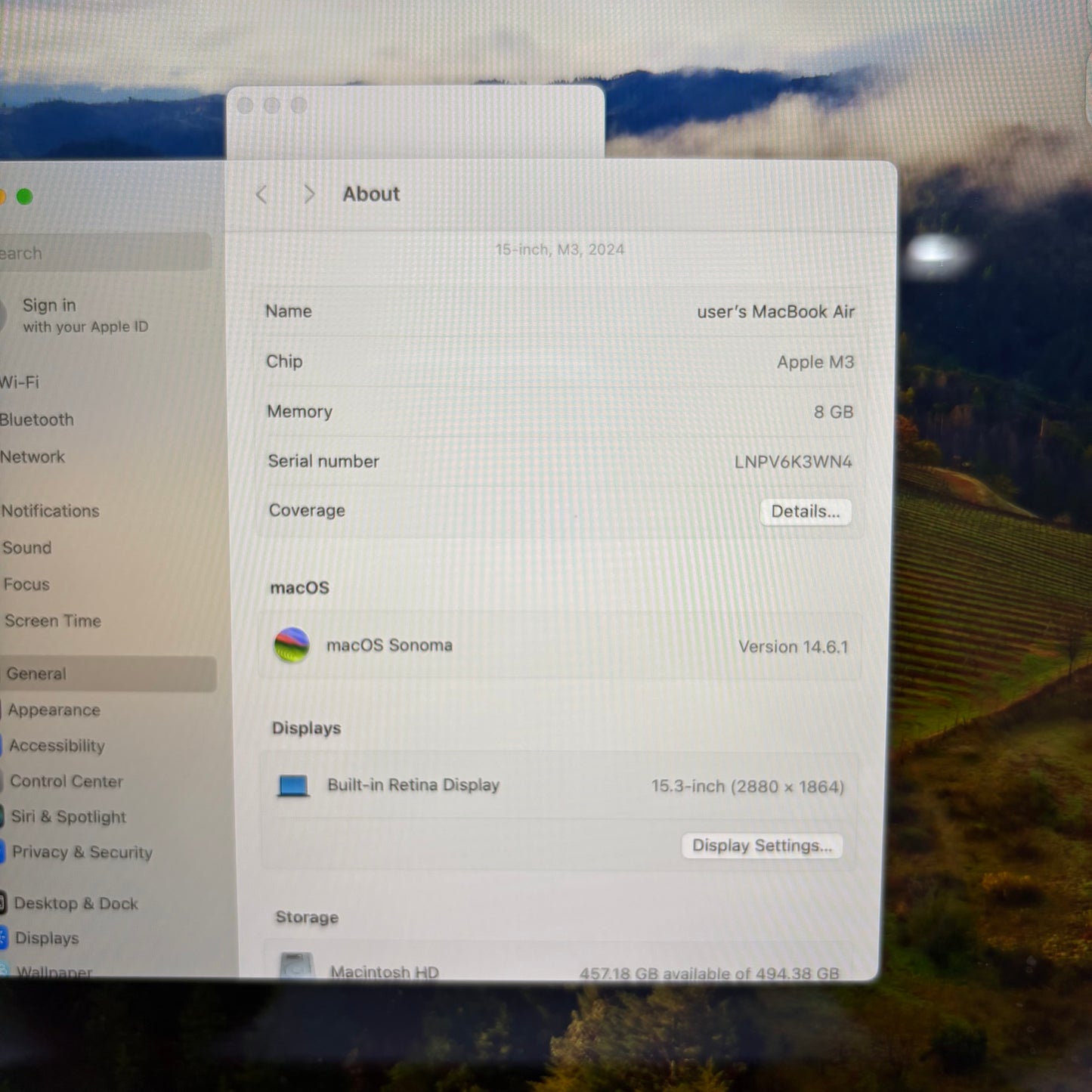Focus the Search field in sidebar

pyautogui.click(x=105, y=252)
